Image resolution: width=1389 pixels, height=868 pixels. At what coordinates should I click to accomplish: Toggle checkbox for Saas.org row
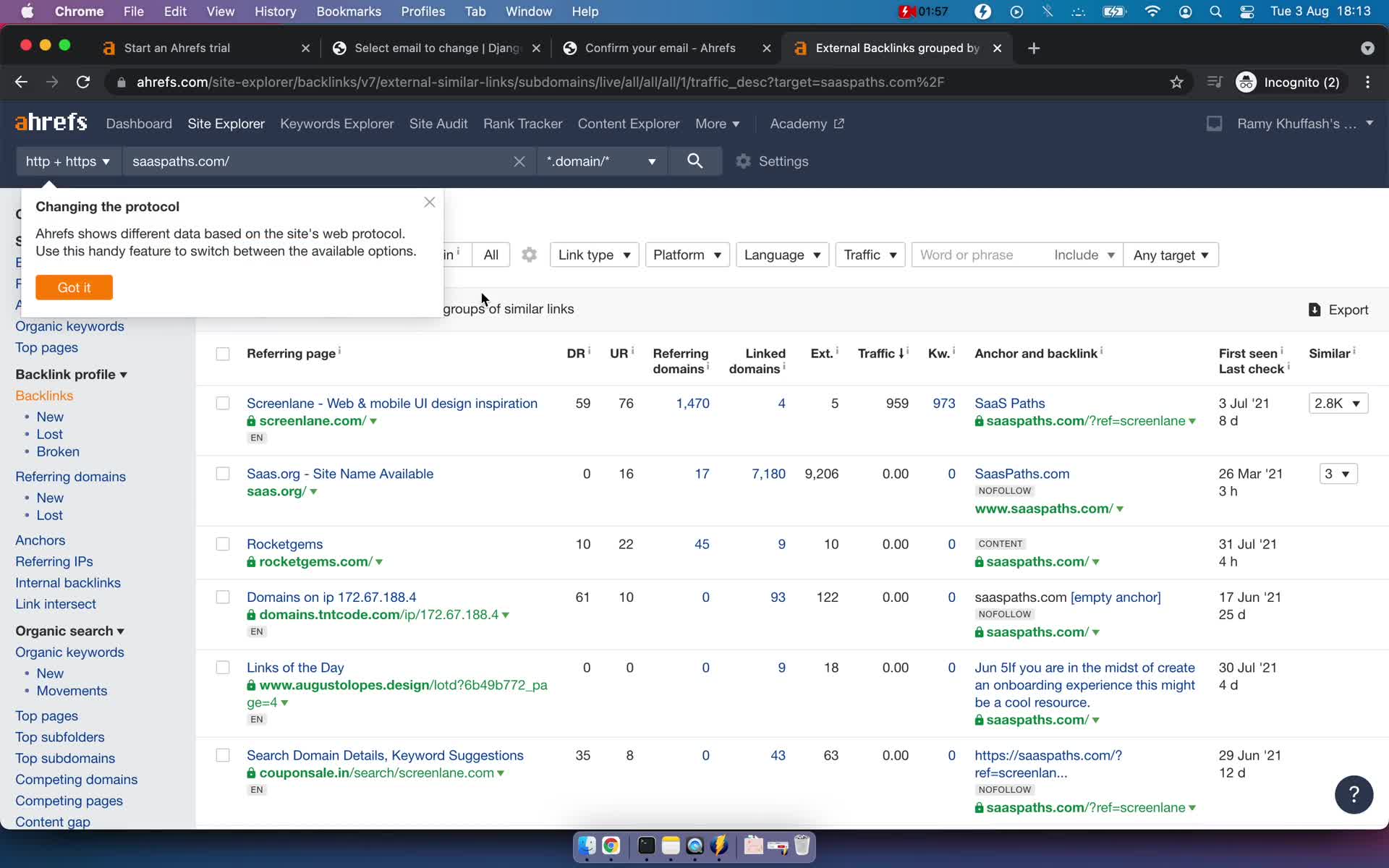(x=223, y=473)
